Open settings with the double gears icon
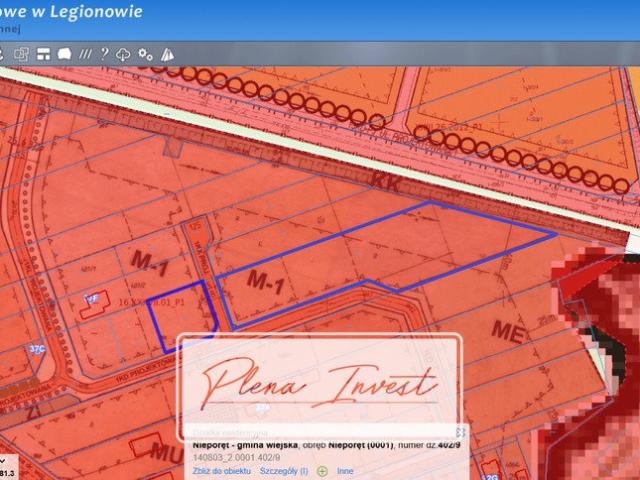Screen dimensions: 640x480 click(x=145, y=54)
